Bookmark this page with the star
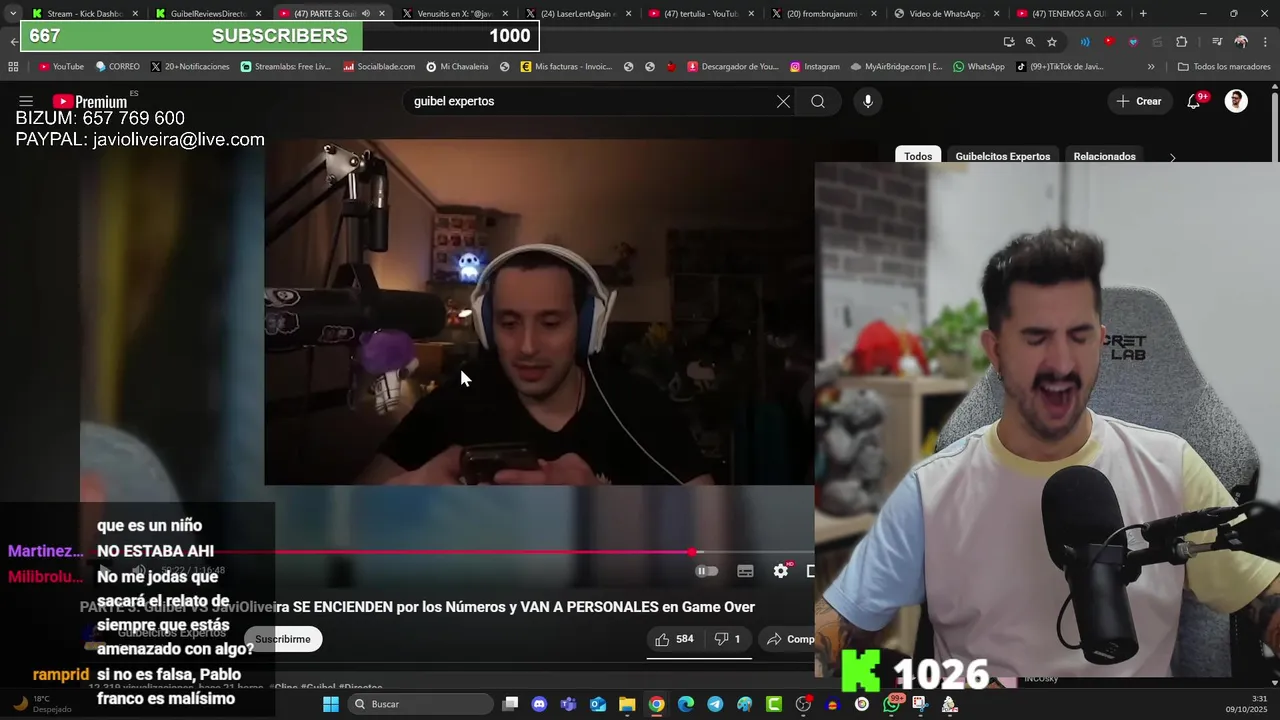Viewport: 1280px width, 720px height. pyautogui.click(x=1052, y=42)
